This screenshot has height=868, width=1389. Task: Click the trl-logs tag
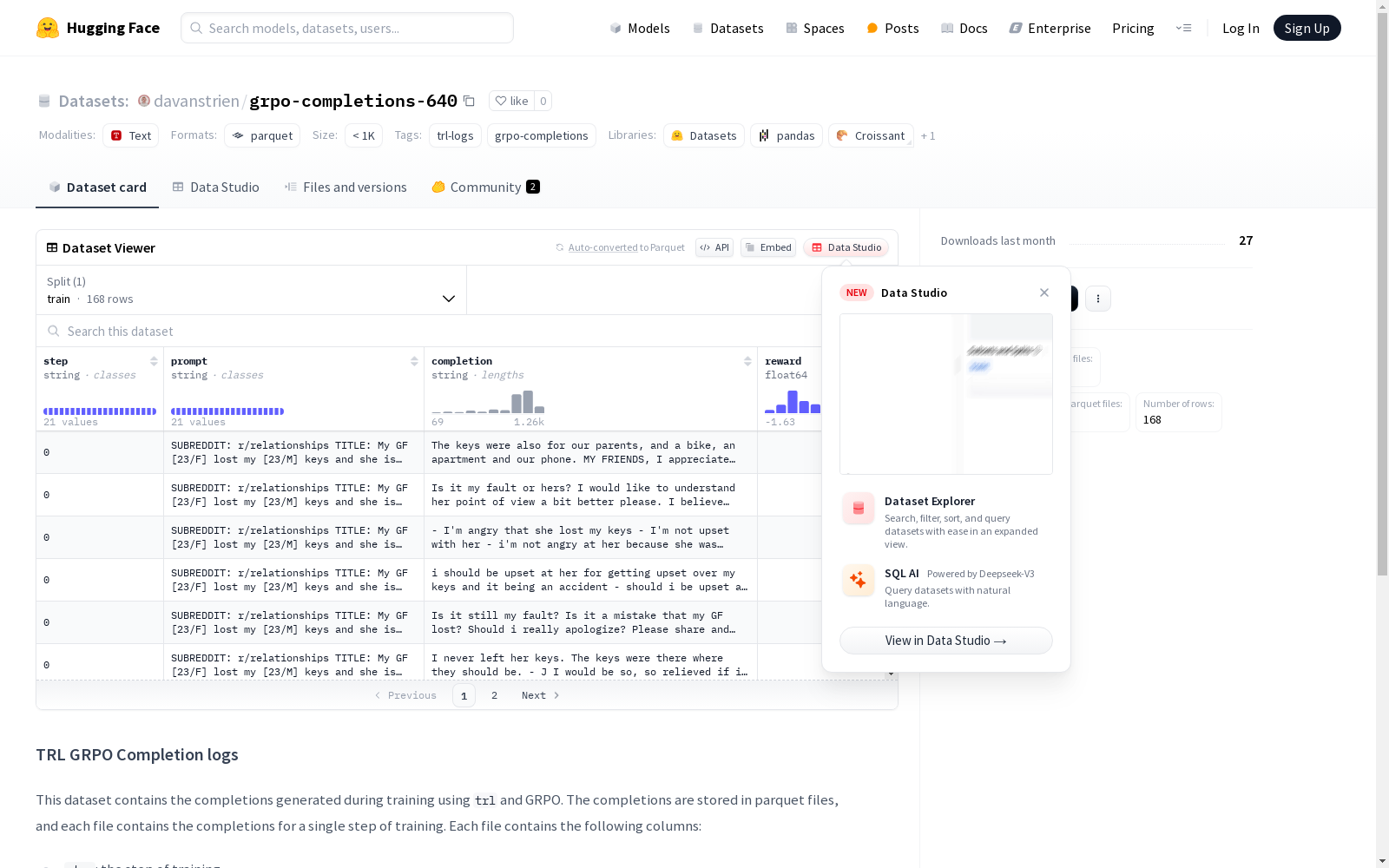(455, 135)
